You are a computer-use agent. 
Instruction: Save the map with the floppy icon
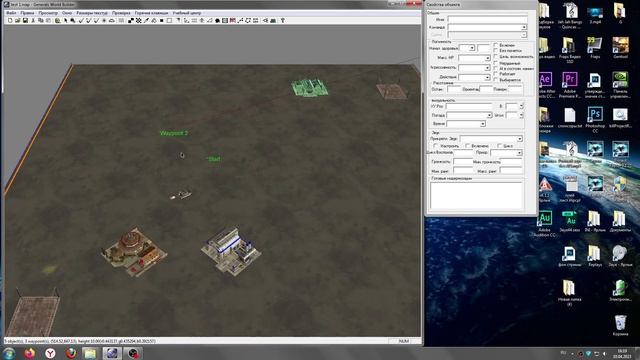click(25, 20)
